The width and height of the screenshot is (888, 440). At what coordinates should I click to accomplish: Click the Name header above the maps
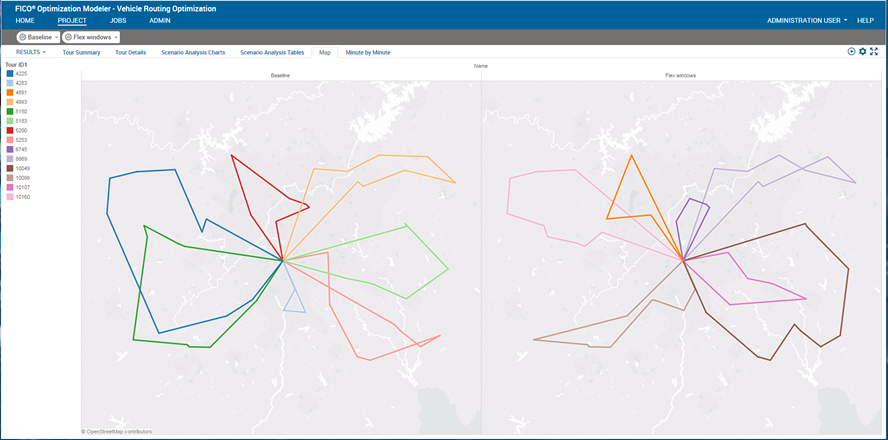481,66
